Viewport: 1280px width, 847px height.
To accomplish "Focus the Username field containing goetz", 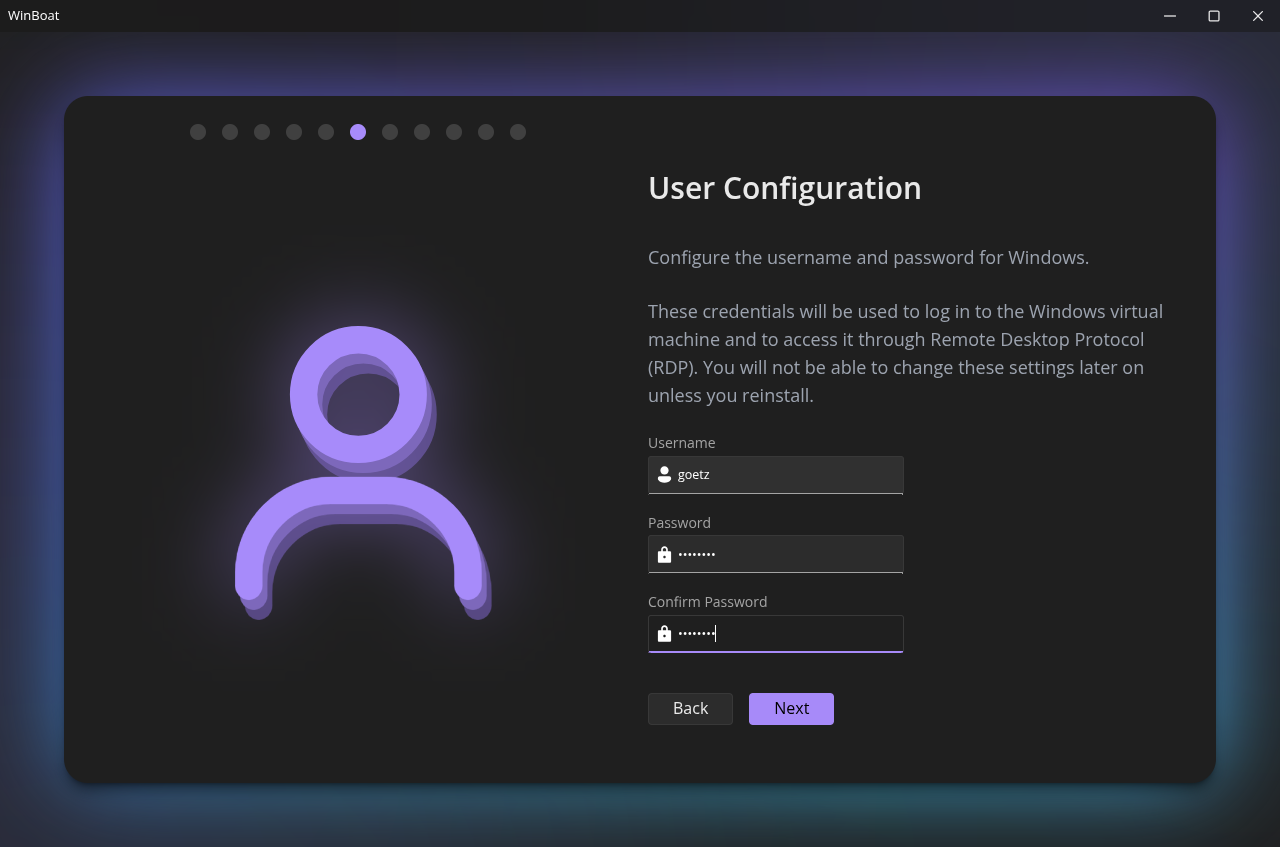I will [x=785, y=475].
